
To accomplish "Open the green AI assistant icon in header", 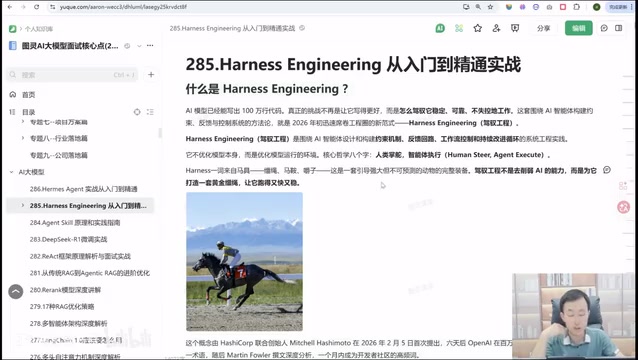I will point(440,28).
